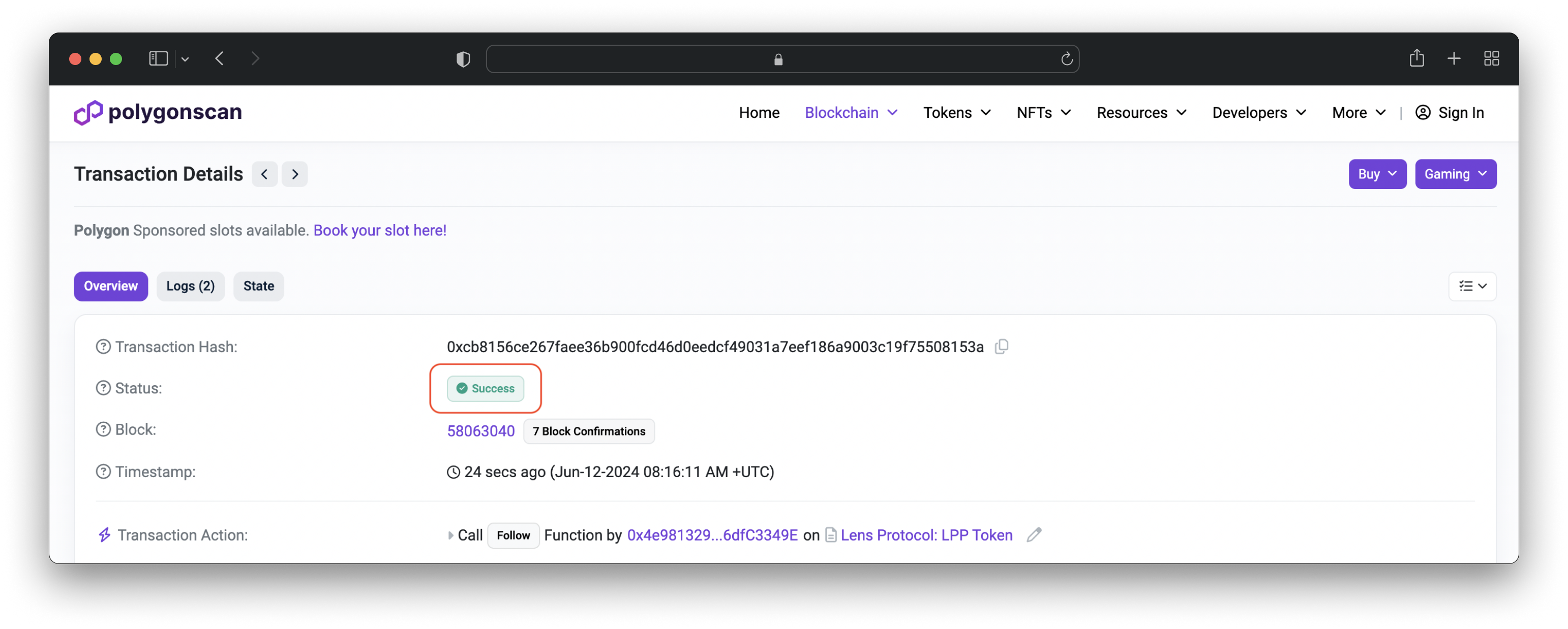Expand the More menu

coord(1359,112)
